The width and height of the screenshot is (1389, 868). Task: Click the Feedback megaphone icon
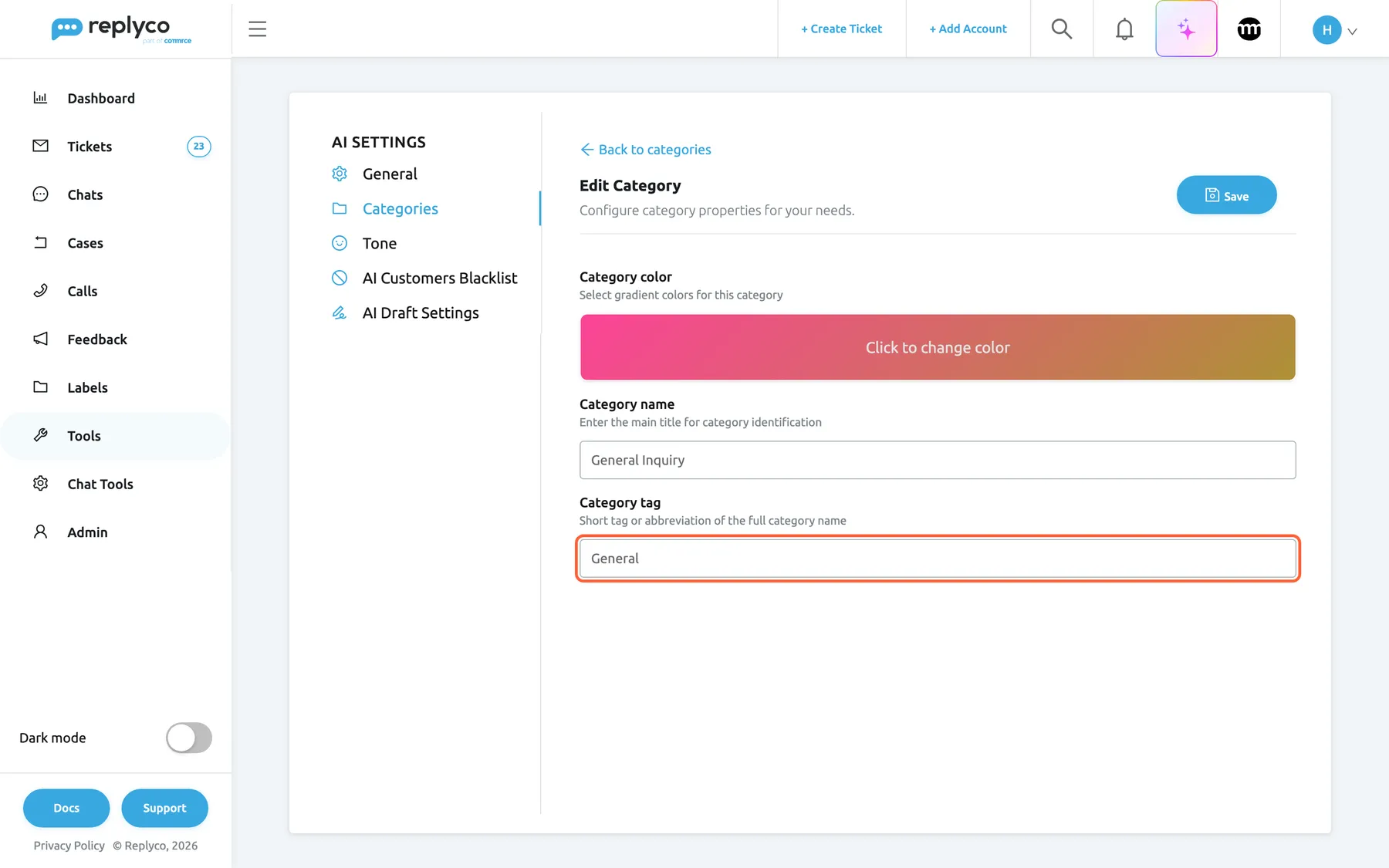pyautogui.click(x=40, y=339)
